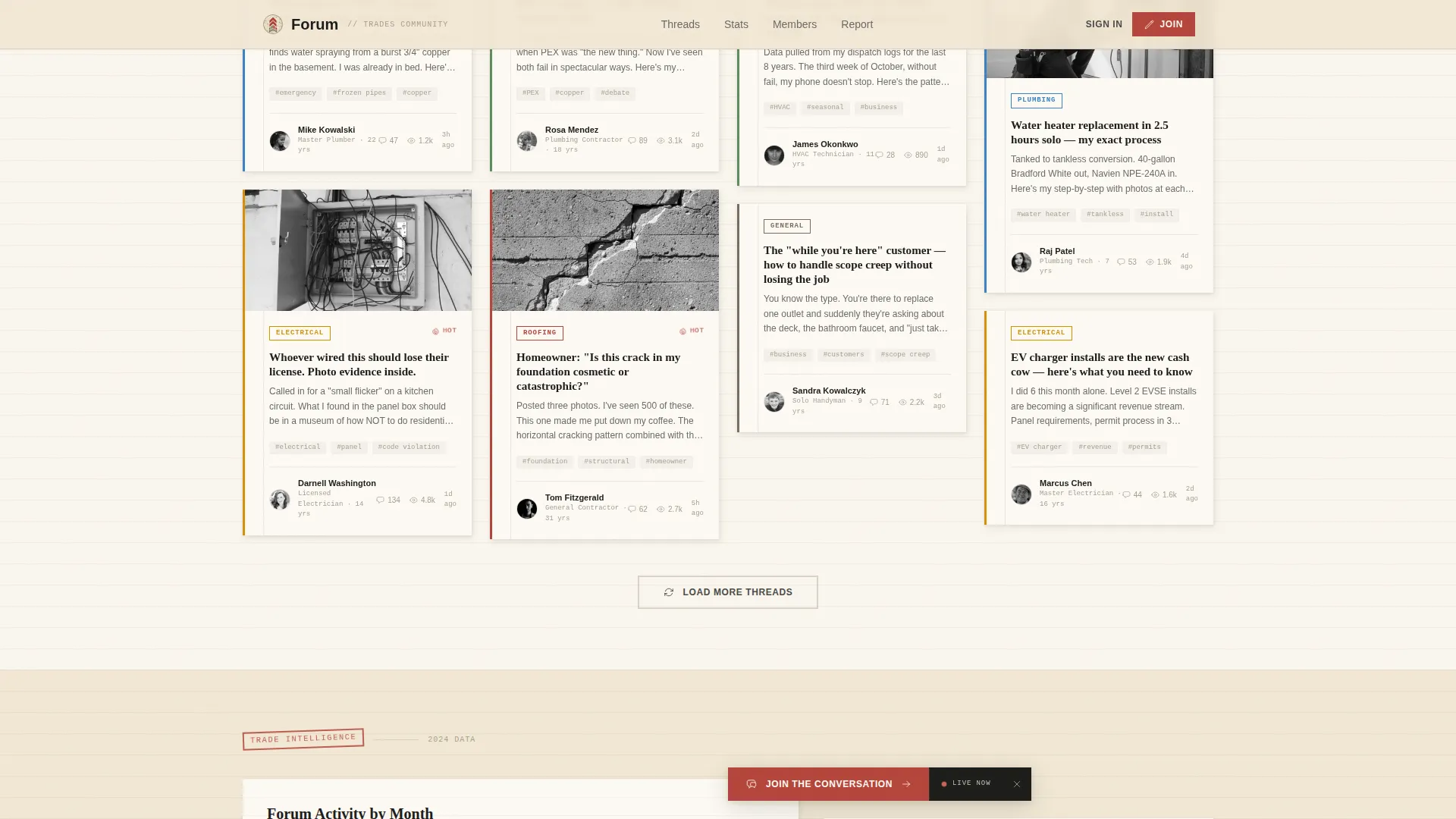Click the electrical panel photo thumbnail
The image size is (1456, 819).
pyautogui.click(x=358, y=250)
